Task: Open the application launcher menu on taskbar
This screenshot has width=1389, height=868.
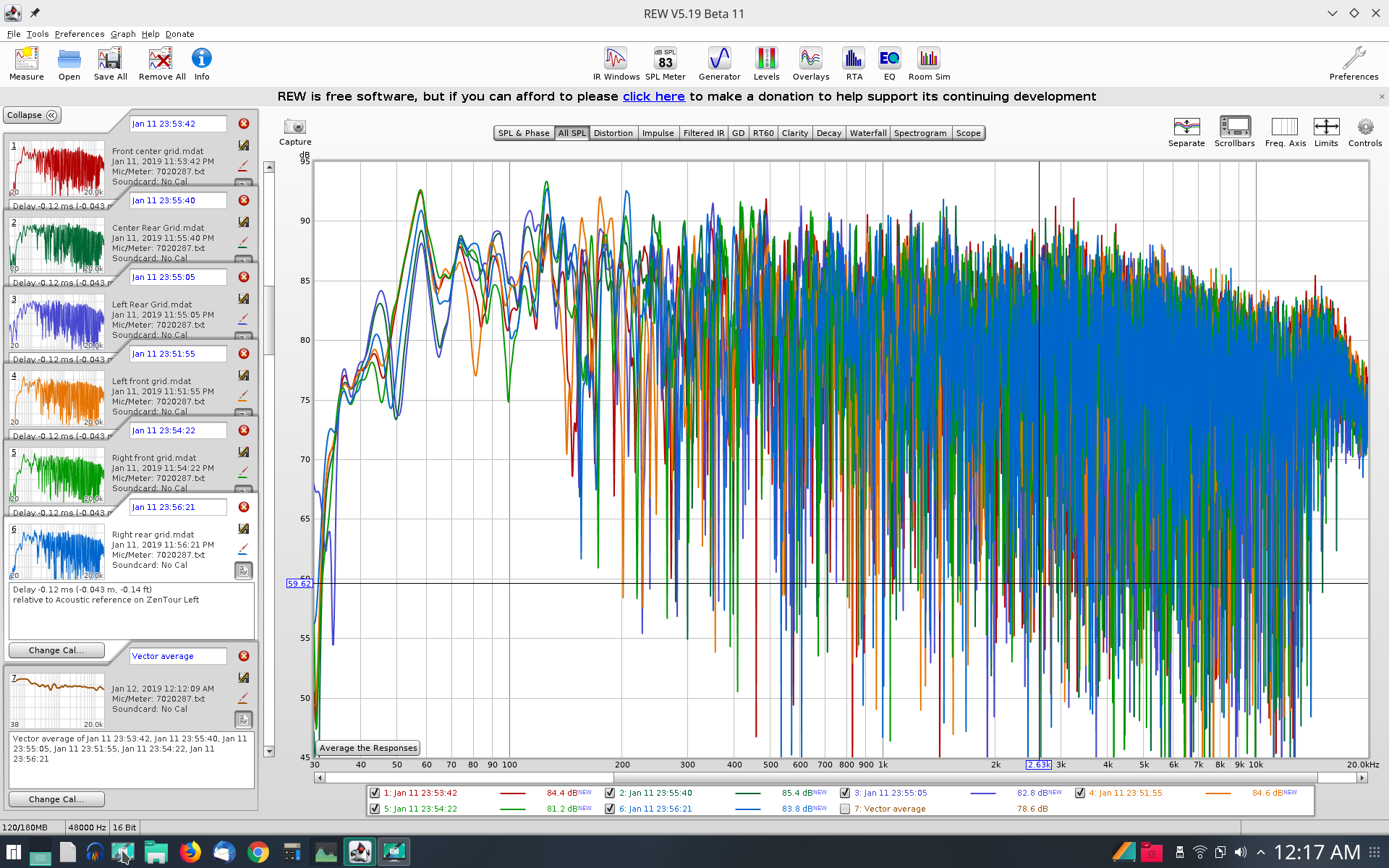Action: pos(14,852)
